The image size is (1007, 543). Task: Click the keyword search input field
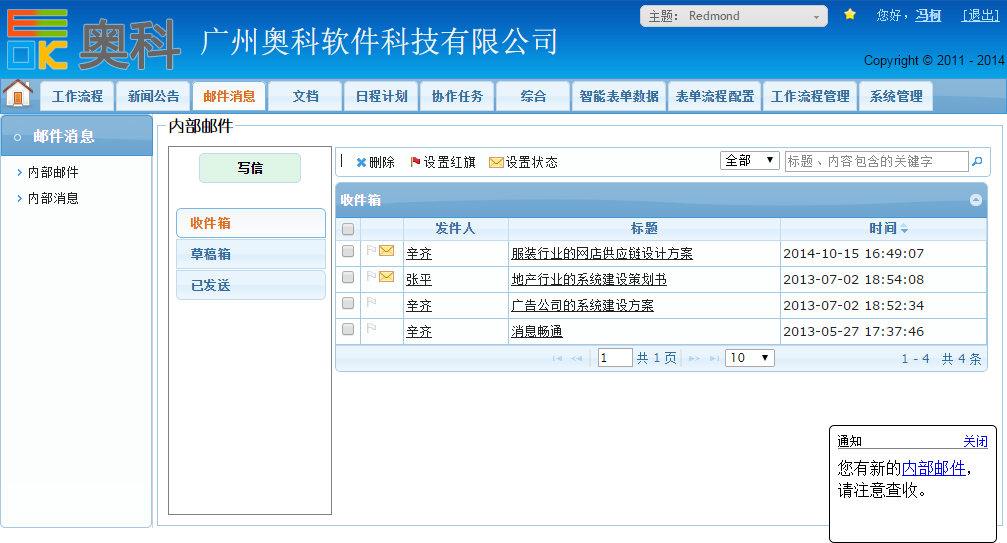pyautogui.click(x=876, y=161)
